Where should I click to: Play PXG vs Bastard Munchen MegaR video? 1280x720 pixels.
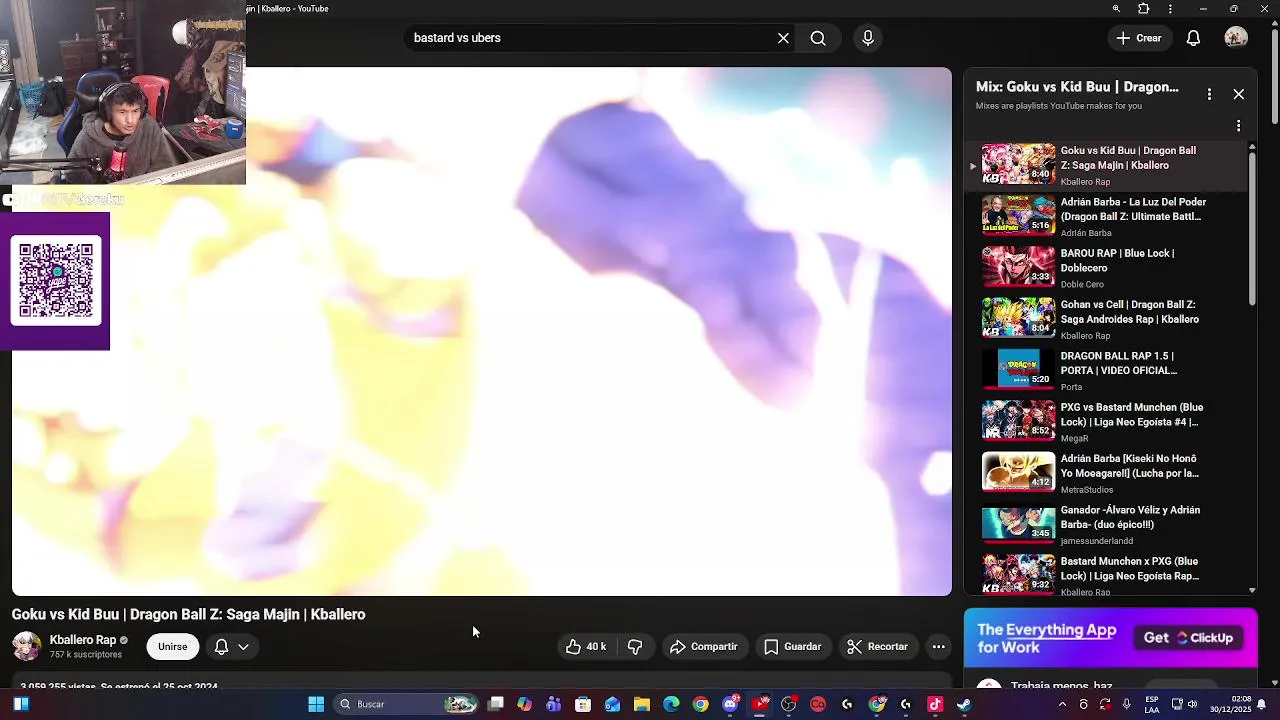[x=1108, y=422]
